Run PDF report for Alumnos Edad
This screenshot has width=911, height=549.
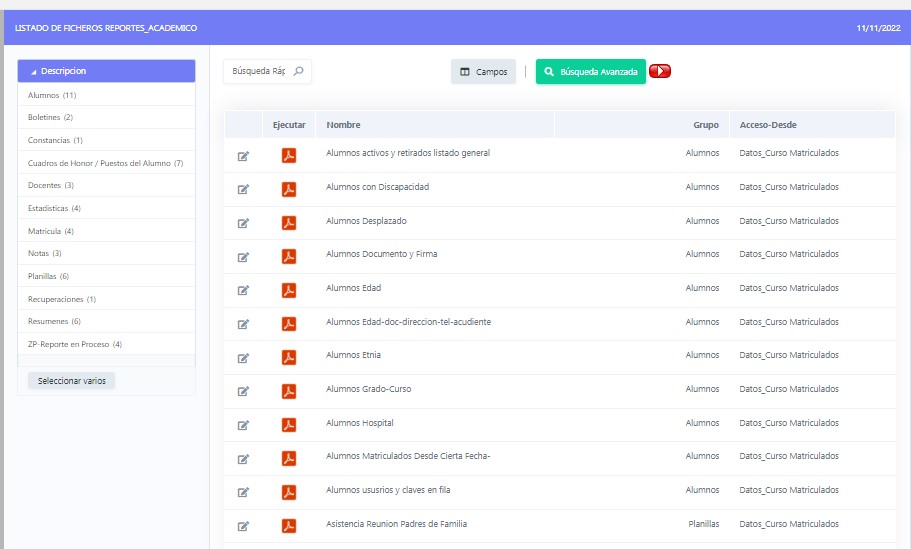tap(288, 290)
